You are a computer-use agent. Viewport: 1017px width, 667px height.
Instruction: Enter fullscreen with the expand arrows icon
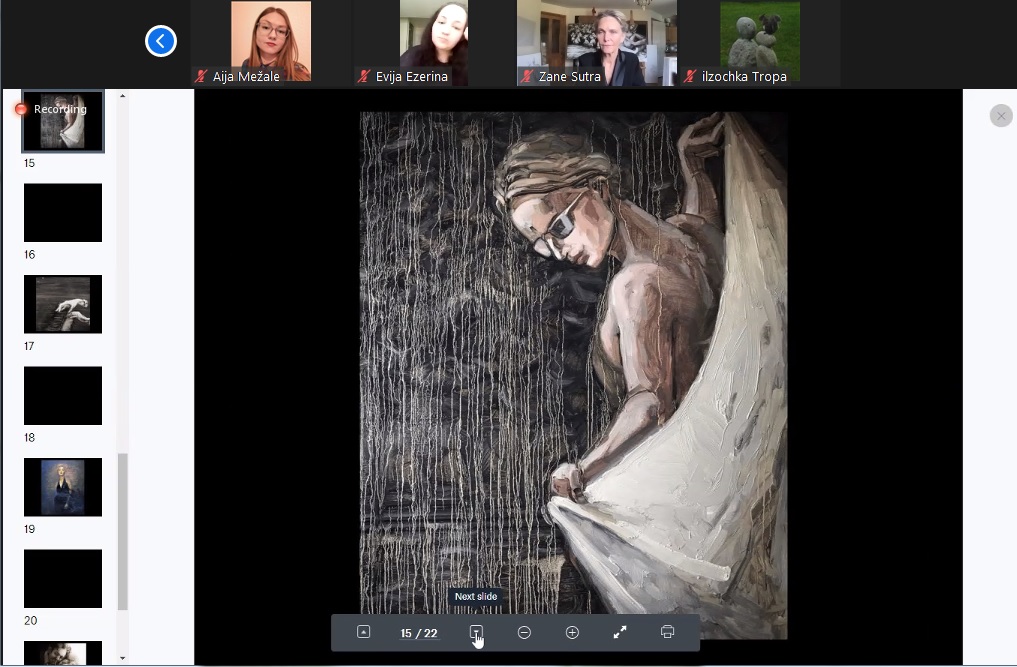pyautogui.click(x=620, y=632)
